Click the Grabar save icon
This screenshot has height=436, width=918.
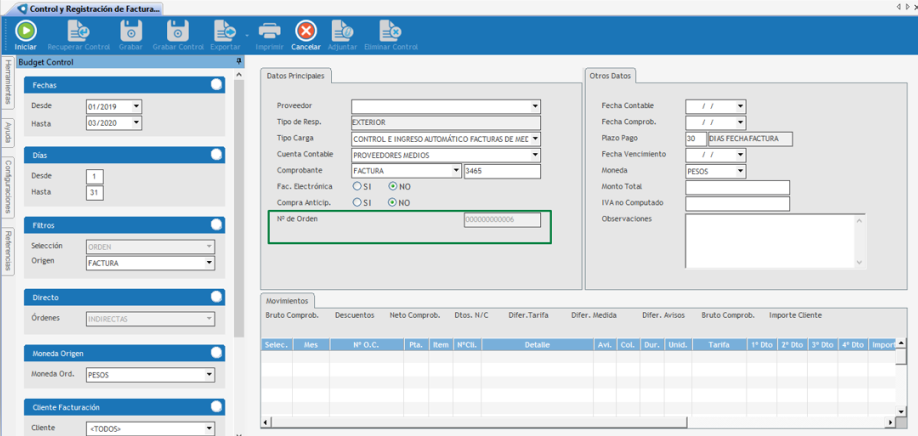[130, 31]
